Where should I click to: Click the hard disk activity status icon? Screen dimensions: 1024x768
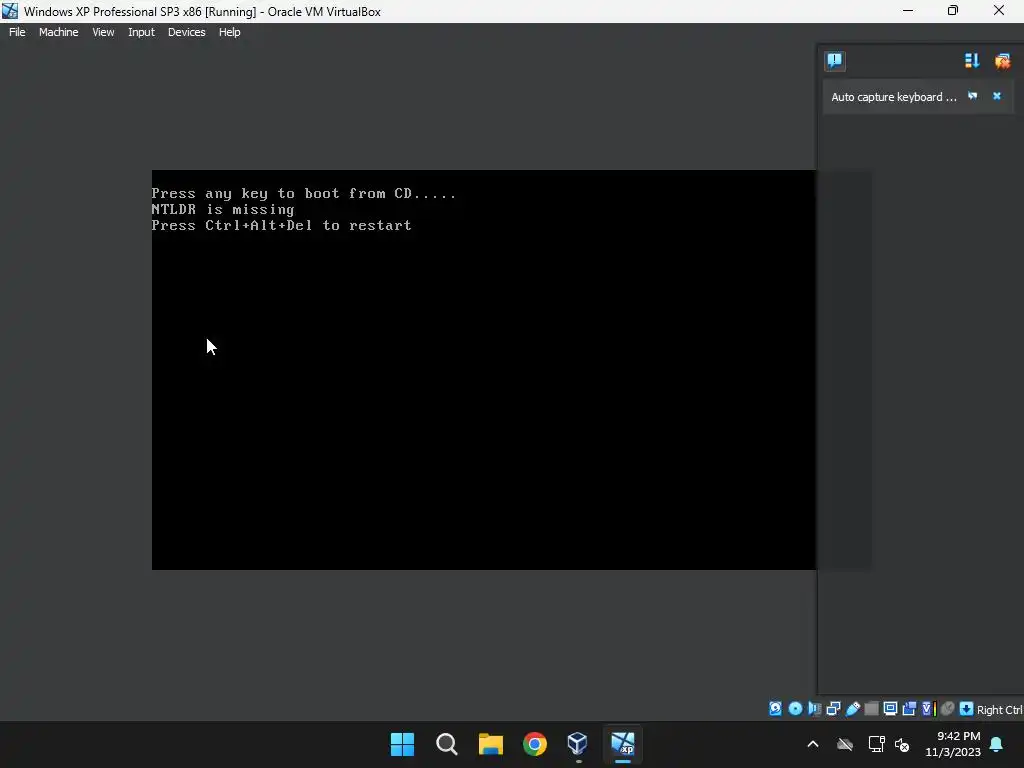point(775,709)
